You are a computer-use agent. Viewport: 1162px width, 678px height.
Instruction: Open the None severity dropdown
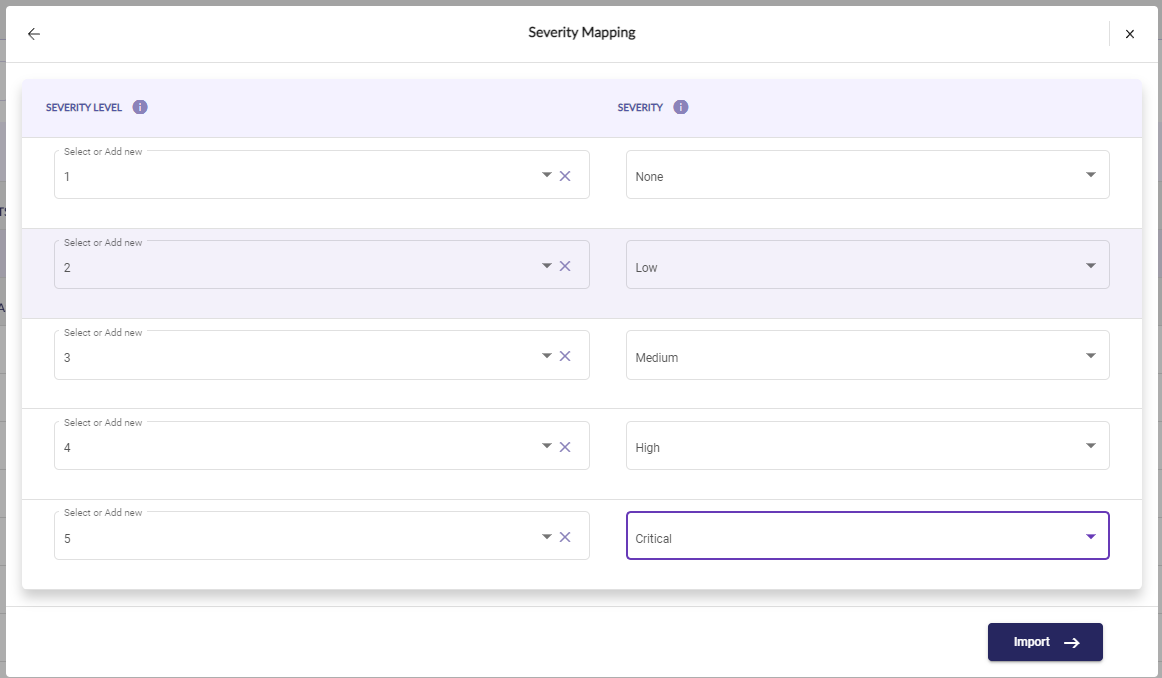click(867, 175)
